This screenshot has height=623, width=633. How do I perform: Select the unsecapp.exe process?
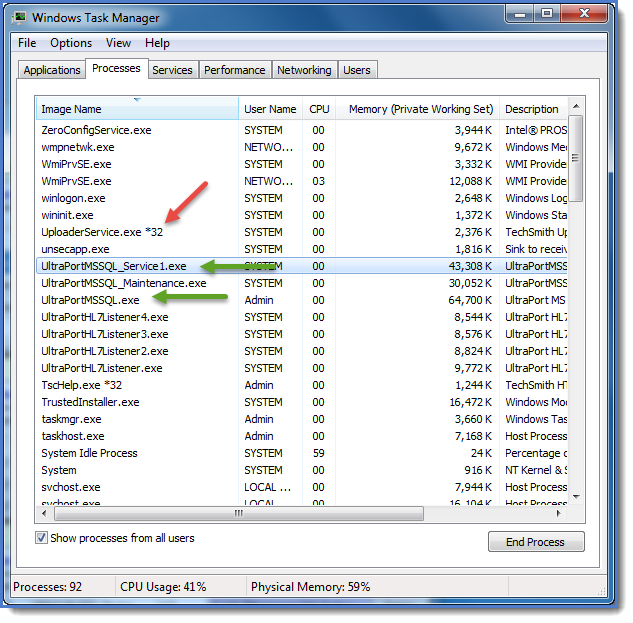(302, 249)
